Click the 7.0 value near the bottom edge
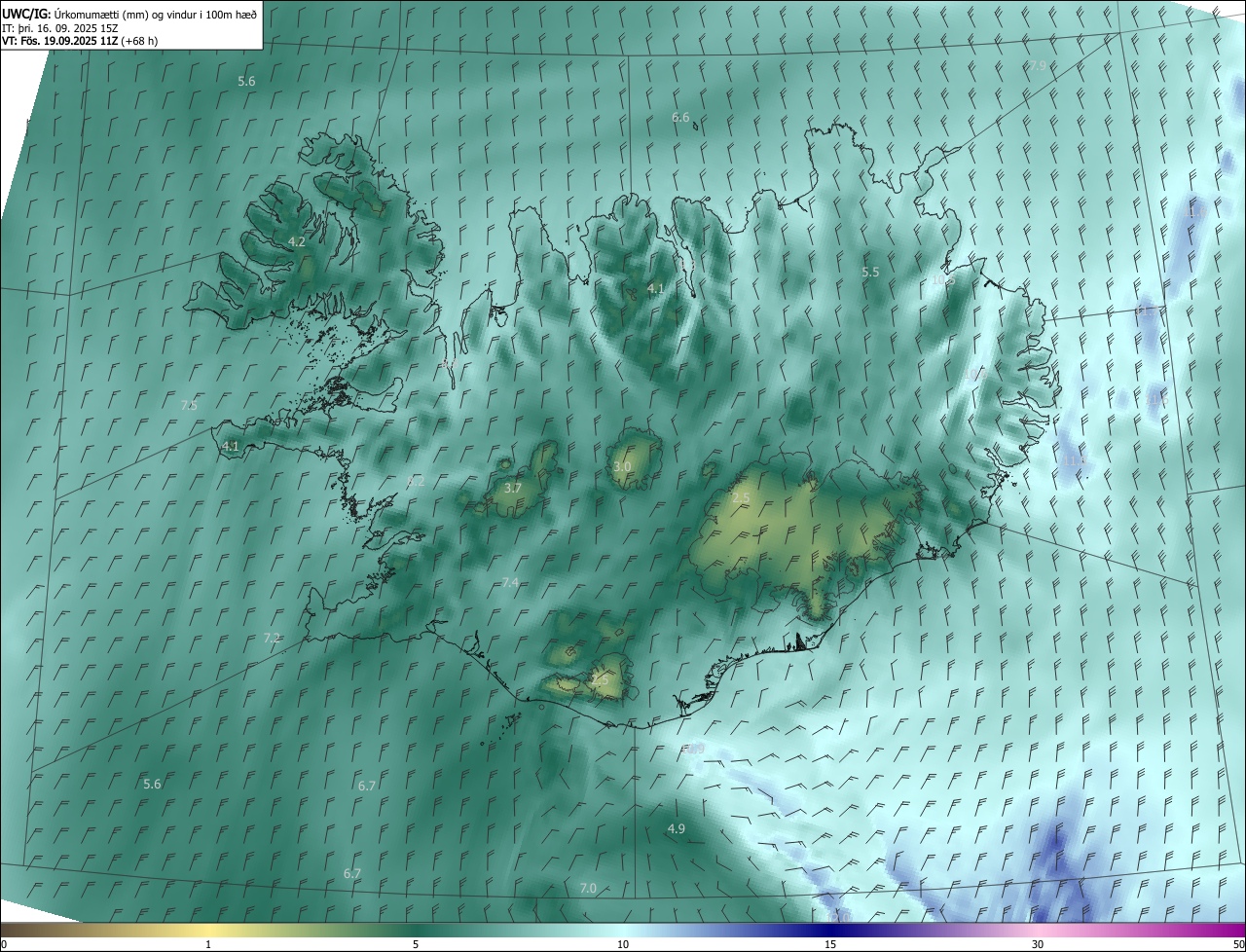Viewport: 1246px width, 952px height. 588,889
